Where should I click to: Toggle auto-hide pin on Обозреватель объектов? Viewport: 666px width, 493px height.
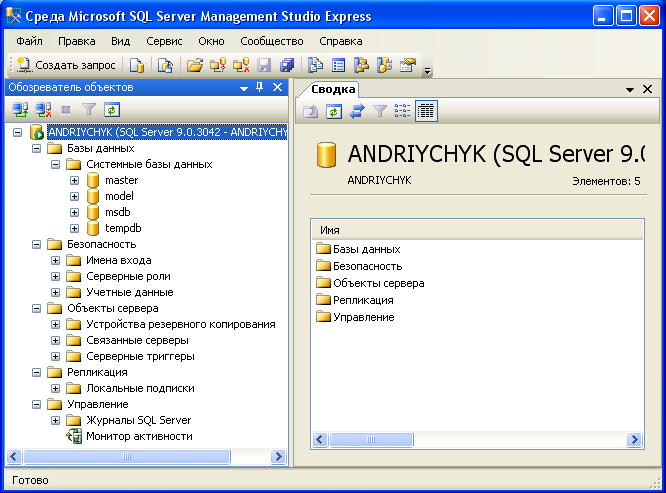point(260,87)
